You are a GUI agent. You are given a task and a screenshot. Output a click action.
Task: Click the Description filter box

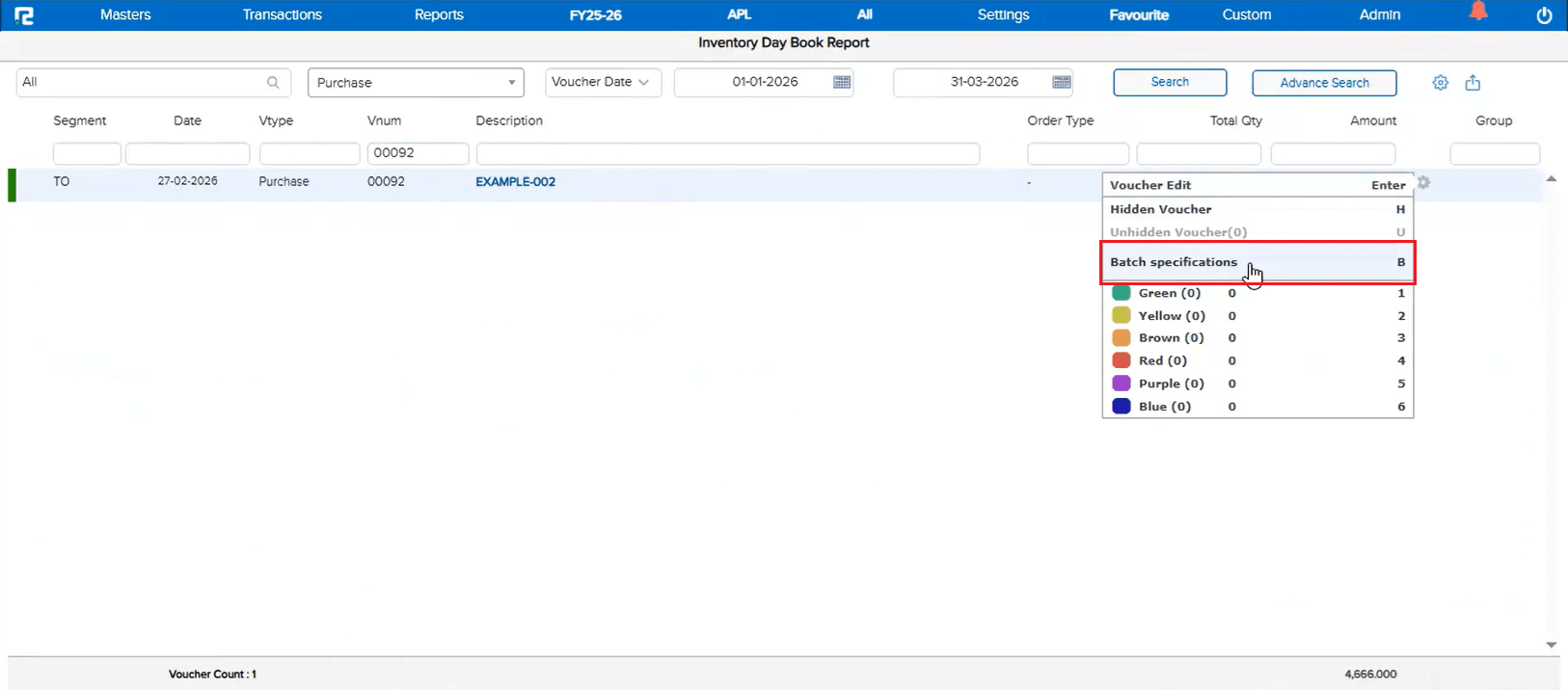(728, 153)
